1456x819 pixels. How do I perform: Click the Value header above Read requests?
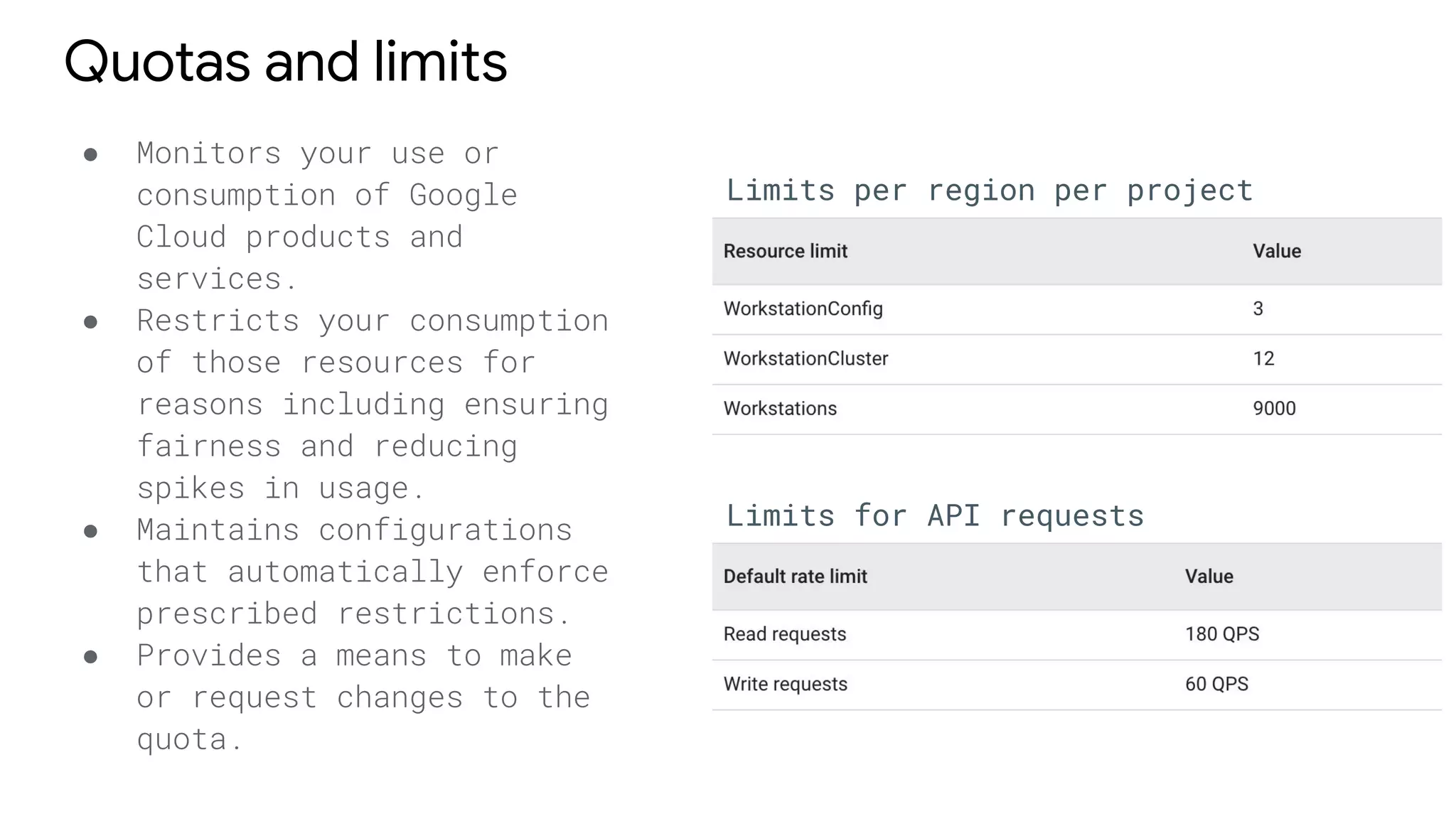click(1209, 577)
